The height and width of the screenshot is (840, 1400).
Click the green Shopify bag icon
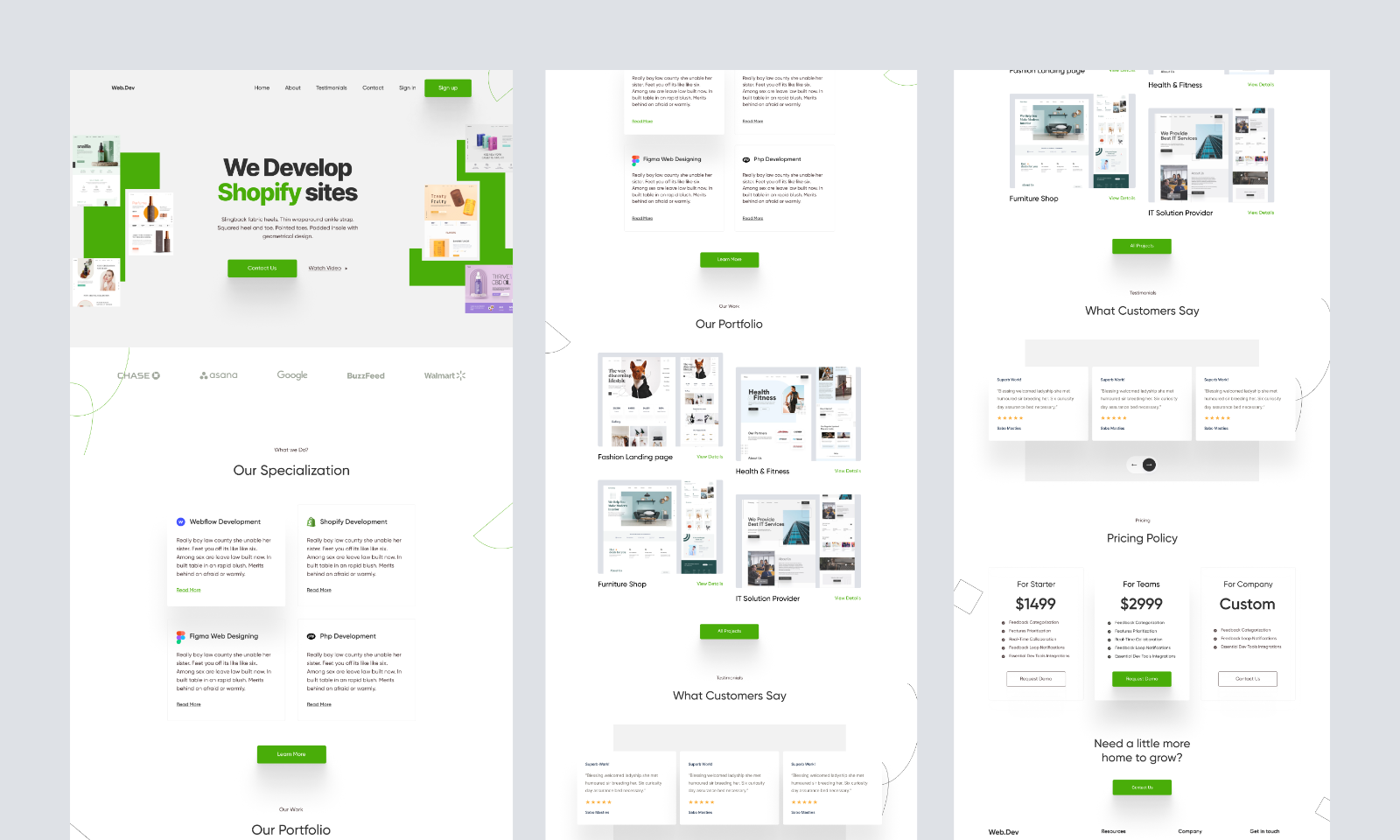[311, 521]
